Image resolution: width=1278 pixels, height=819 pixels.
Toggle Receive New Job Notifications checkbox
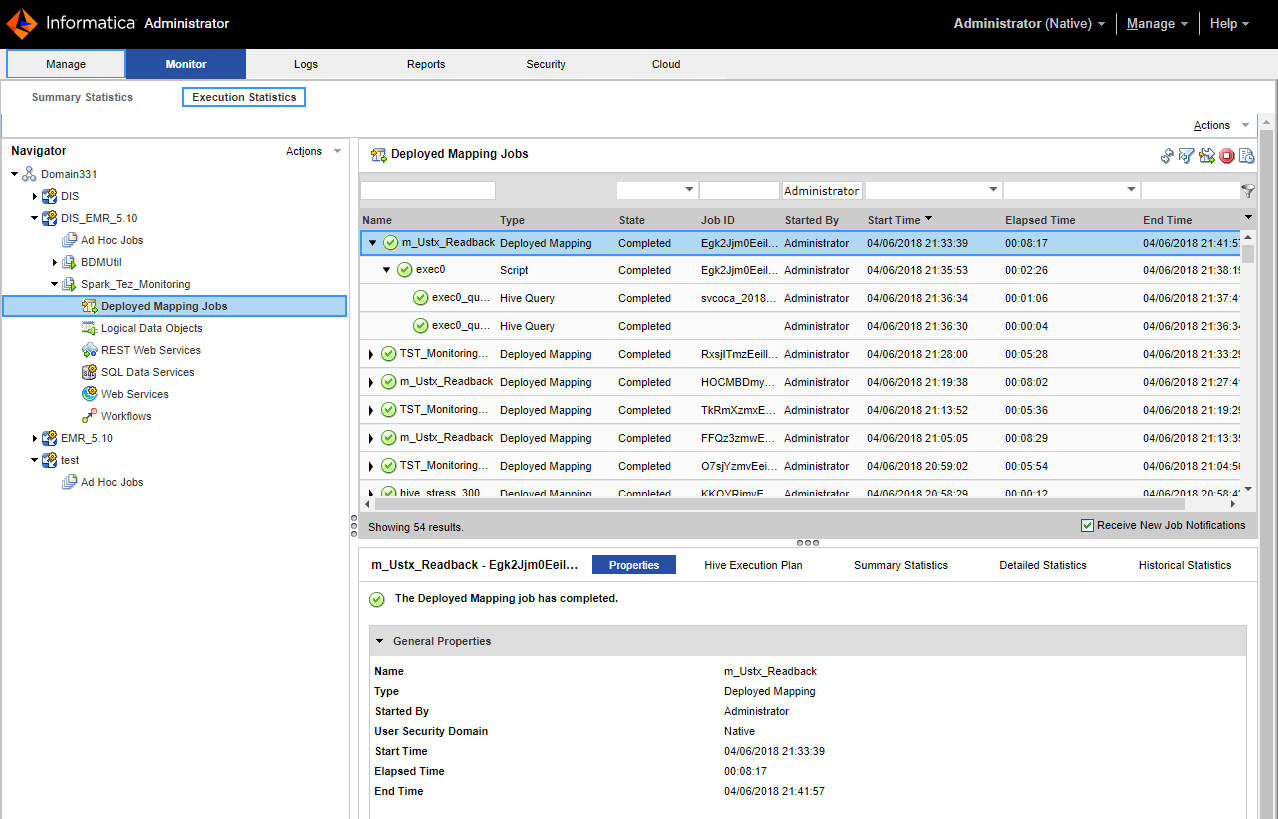[x=1088, y=526]
